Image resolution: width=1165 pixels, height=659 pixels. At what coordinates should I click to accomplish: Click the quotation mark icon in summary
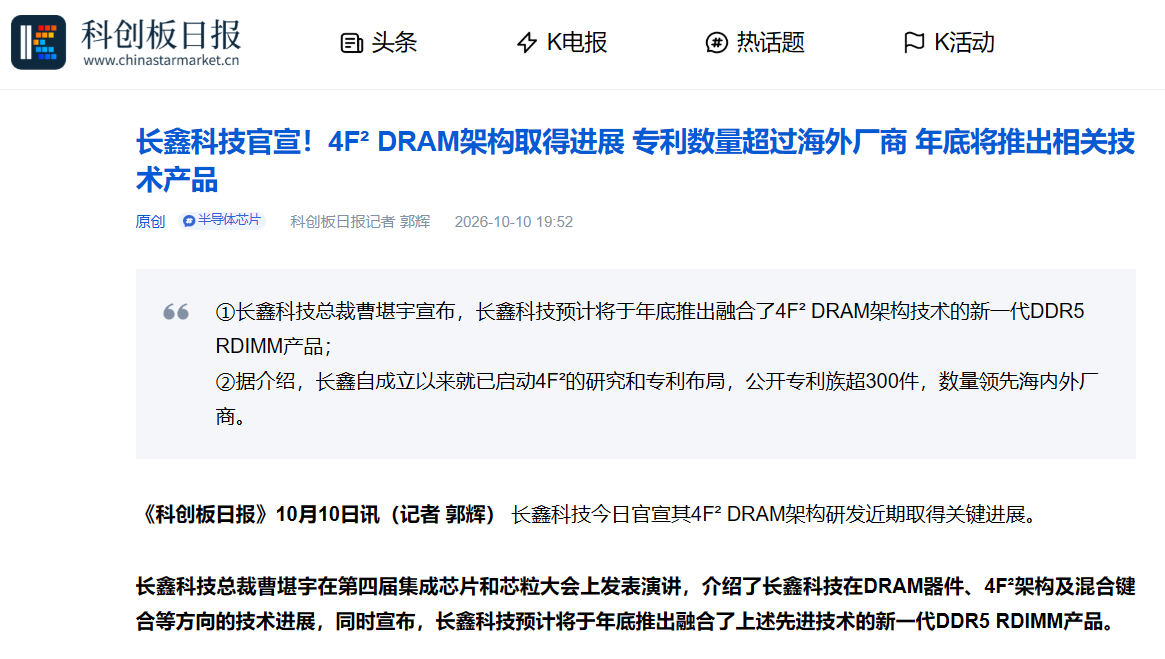click(176, 312)
